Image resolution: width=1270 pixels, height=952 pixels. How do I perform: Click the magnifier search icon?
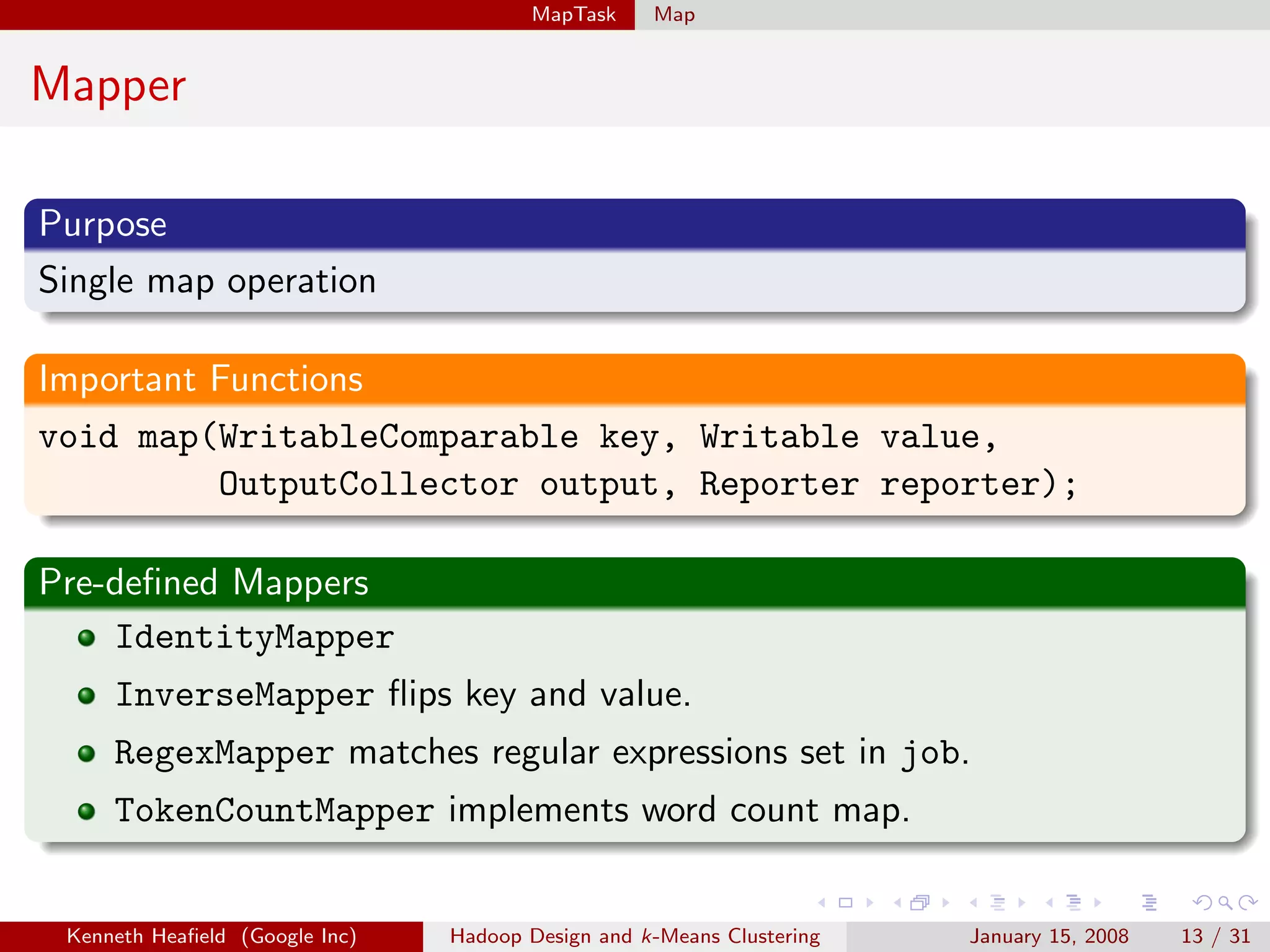pos(1225,902)
